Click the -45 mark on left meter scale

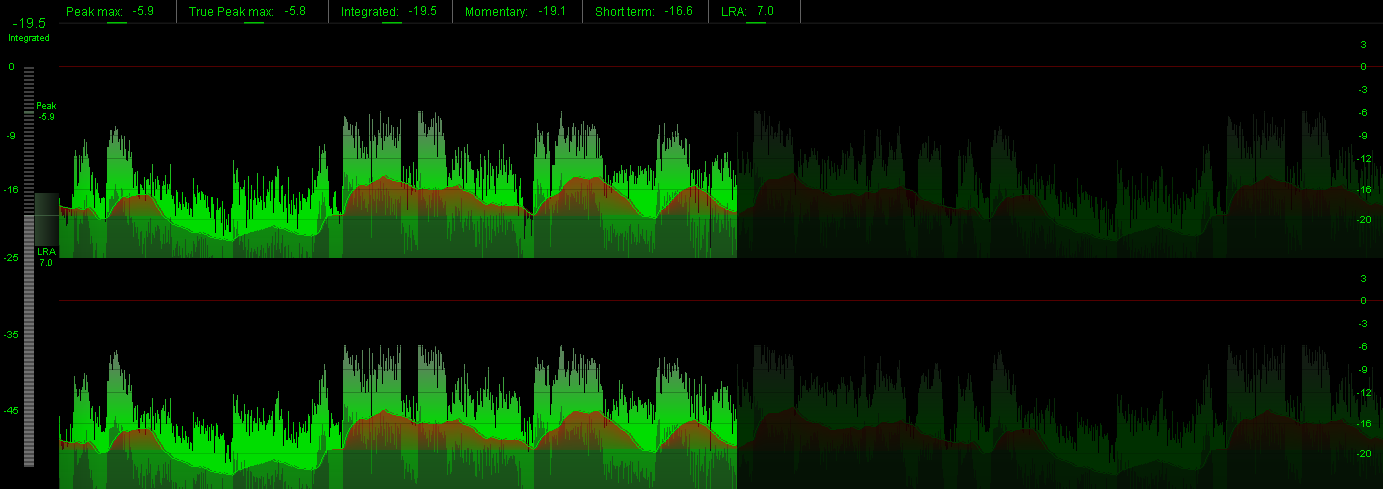pos(10,411)
